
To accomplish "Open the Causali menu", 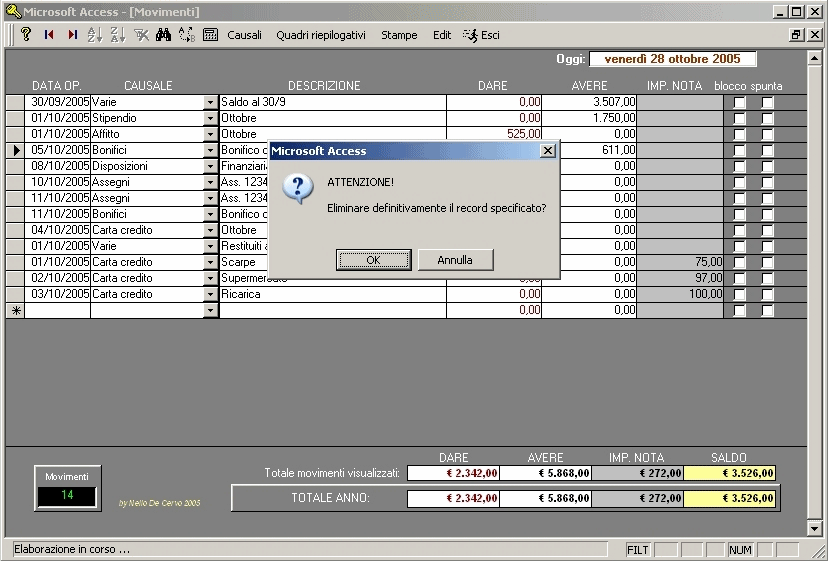I will 244,35.
